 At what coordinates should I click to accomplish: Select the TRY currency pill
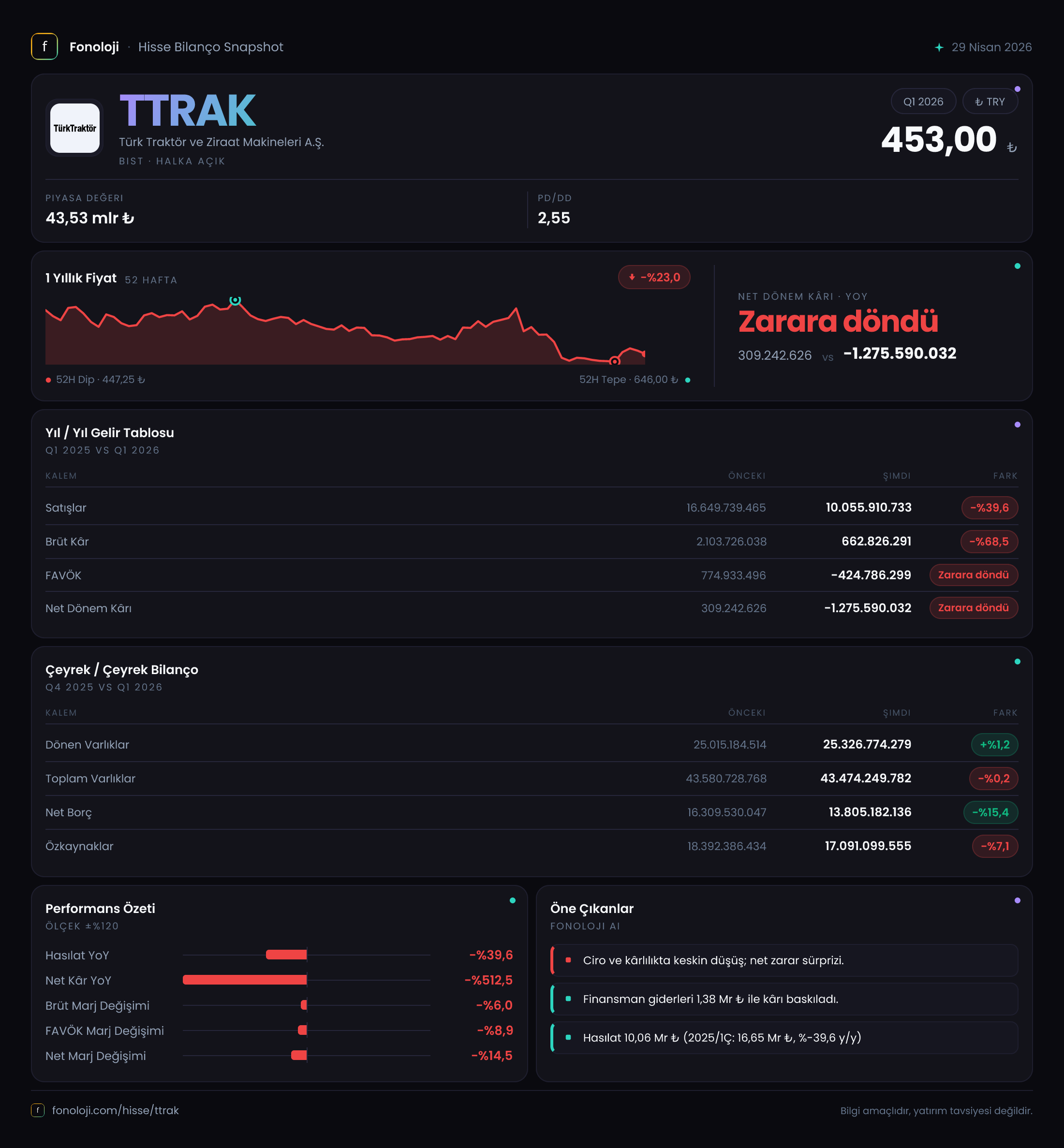[x=990, y=102]
